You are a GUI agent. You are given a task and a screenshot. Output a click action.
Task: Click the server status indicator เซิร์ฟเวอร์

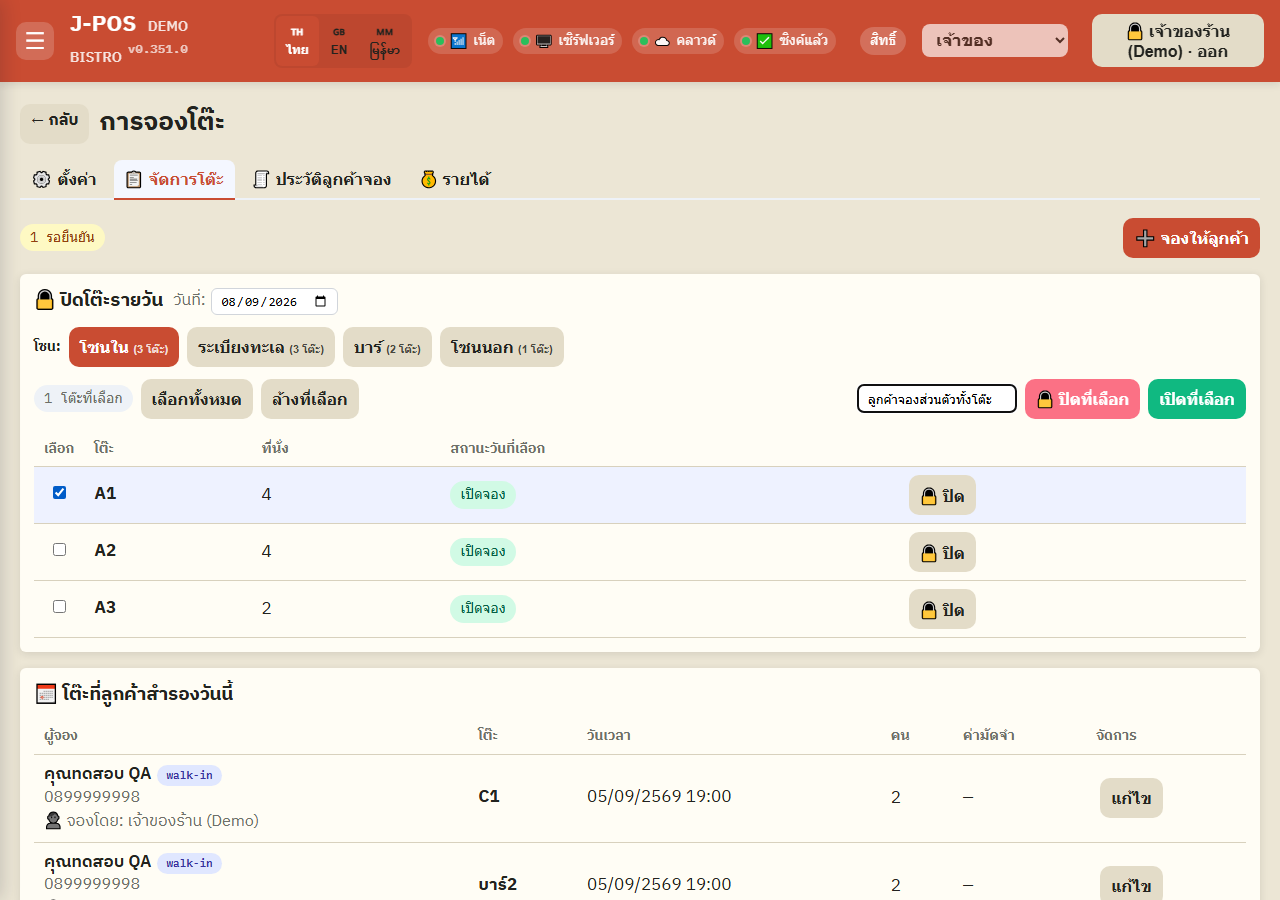[567, 41]
